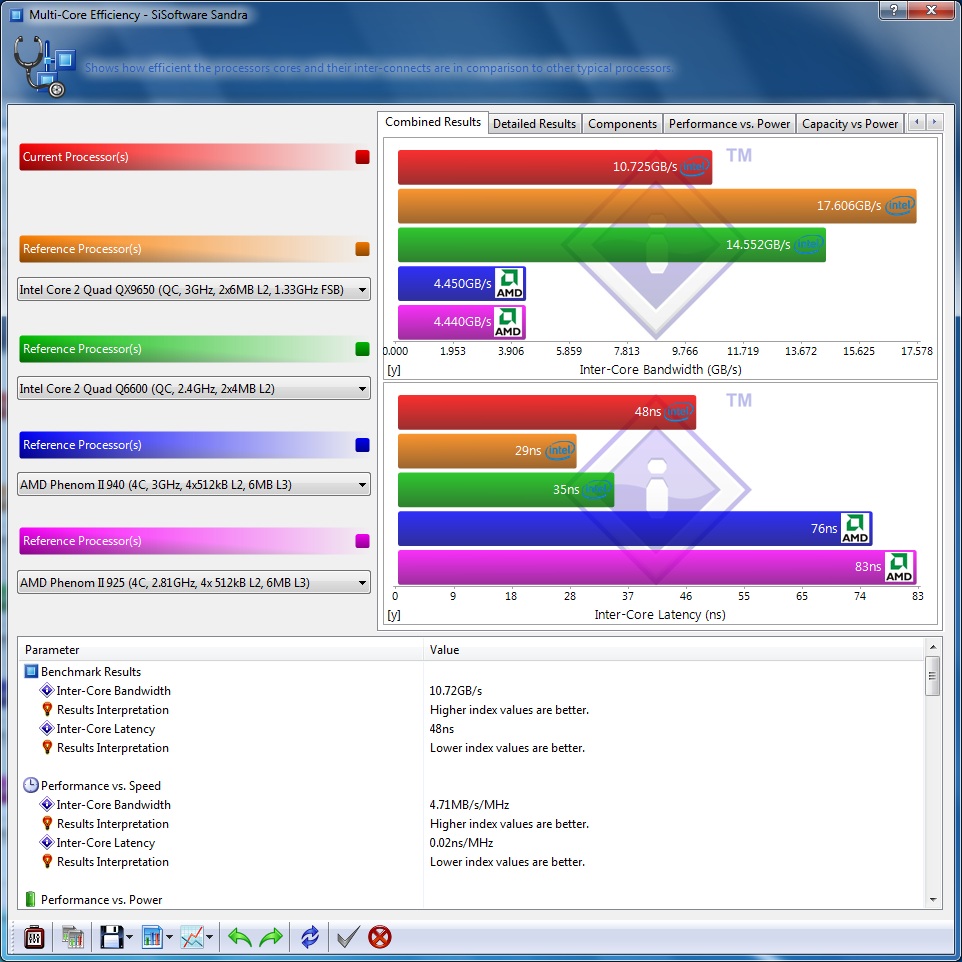Image resolution: width=962 pixels, height=962 pixels.
Task: Click the rank results engine icon
Action: tap(72, 937)
